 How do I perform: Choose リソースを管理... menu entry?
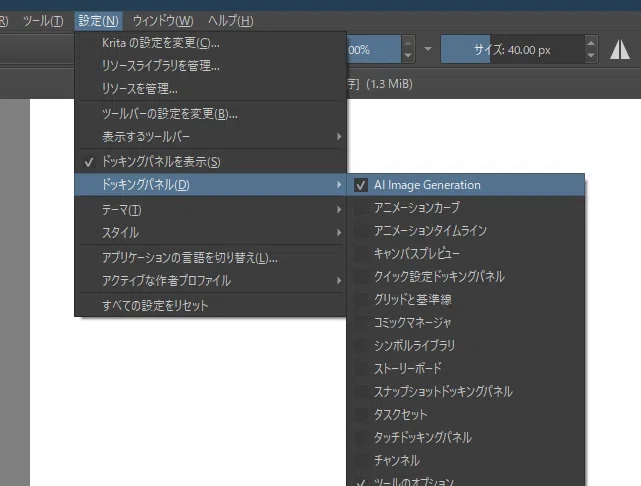[211, 88]
